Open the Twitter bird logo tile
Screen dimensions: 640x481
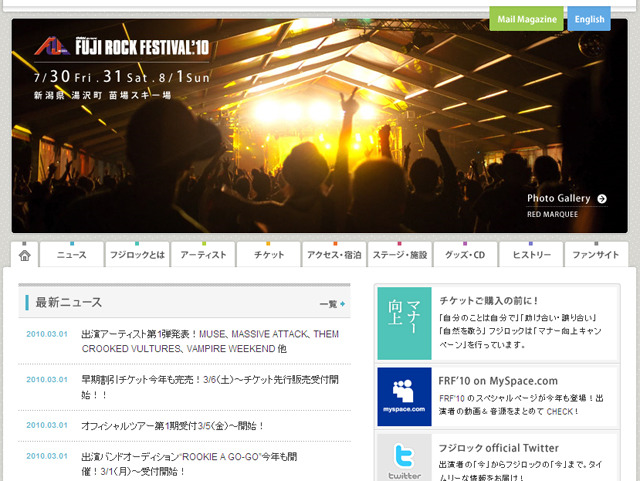click(x=404, y=457)
